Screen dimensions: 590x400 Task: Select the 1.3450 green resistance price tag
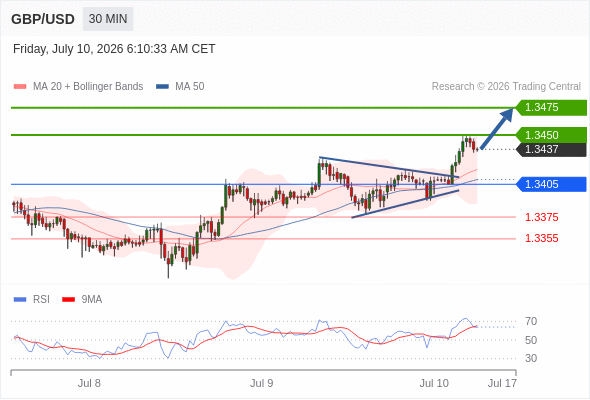click(x=551, y=135)
